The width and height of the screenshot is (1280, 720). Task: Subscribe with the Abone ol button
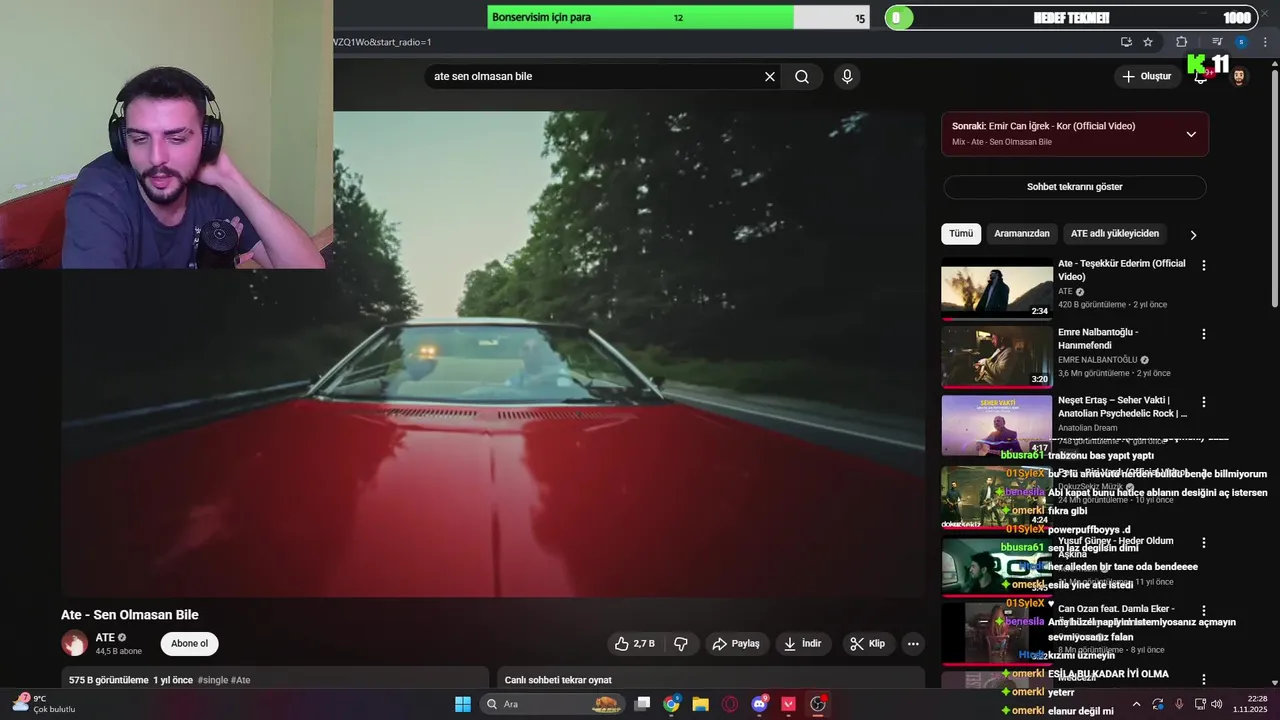click(189, 644)
